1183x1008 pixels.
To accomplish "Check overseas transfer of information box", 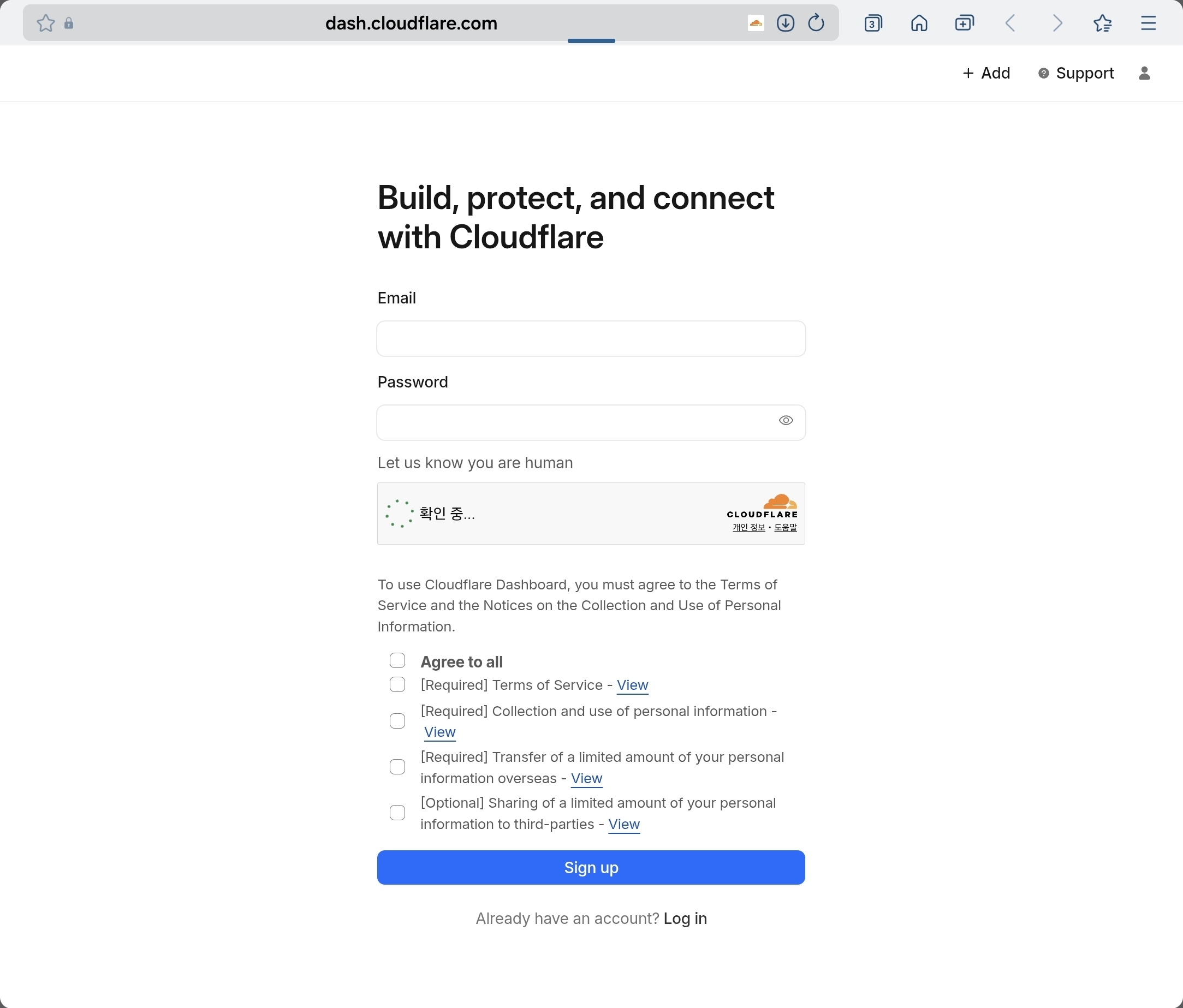I will coord(397,767).
